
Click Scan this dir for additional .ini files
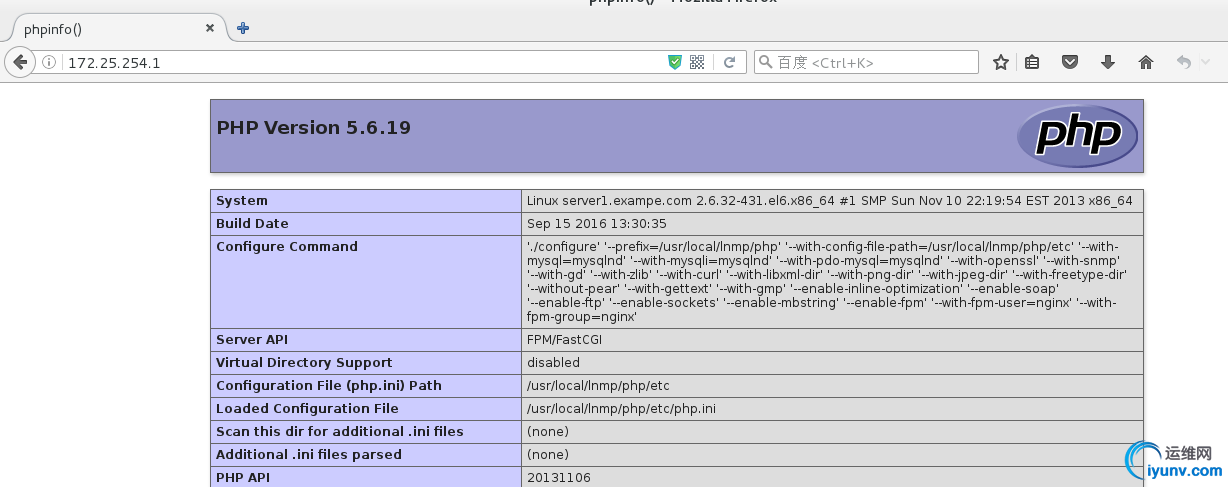(340, 432)
